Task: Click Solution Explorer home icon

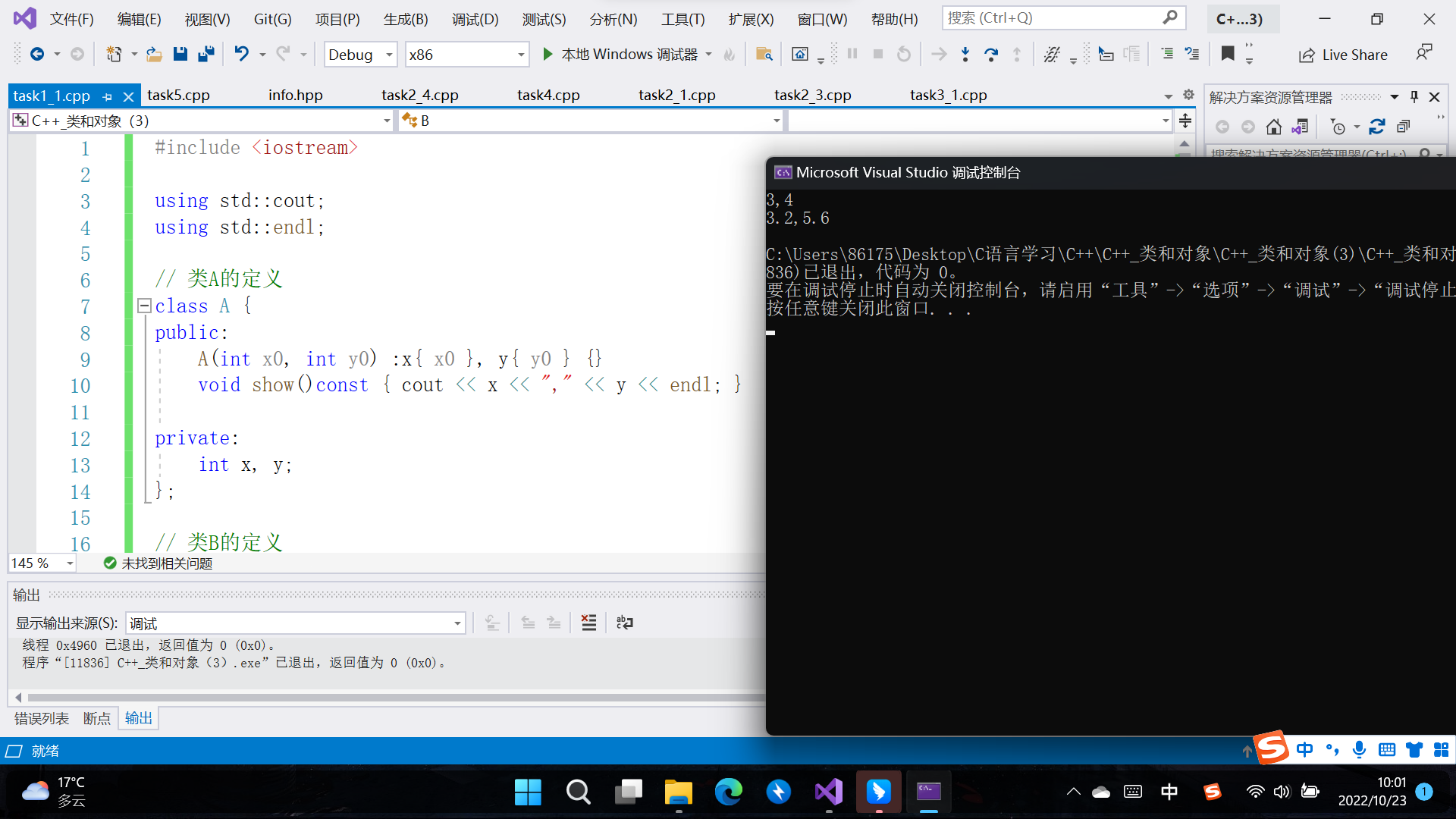Action: (1274, 127)
